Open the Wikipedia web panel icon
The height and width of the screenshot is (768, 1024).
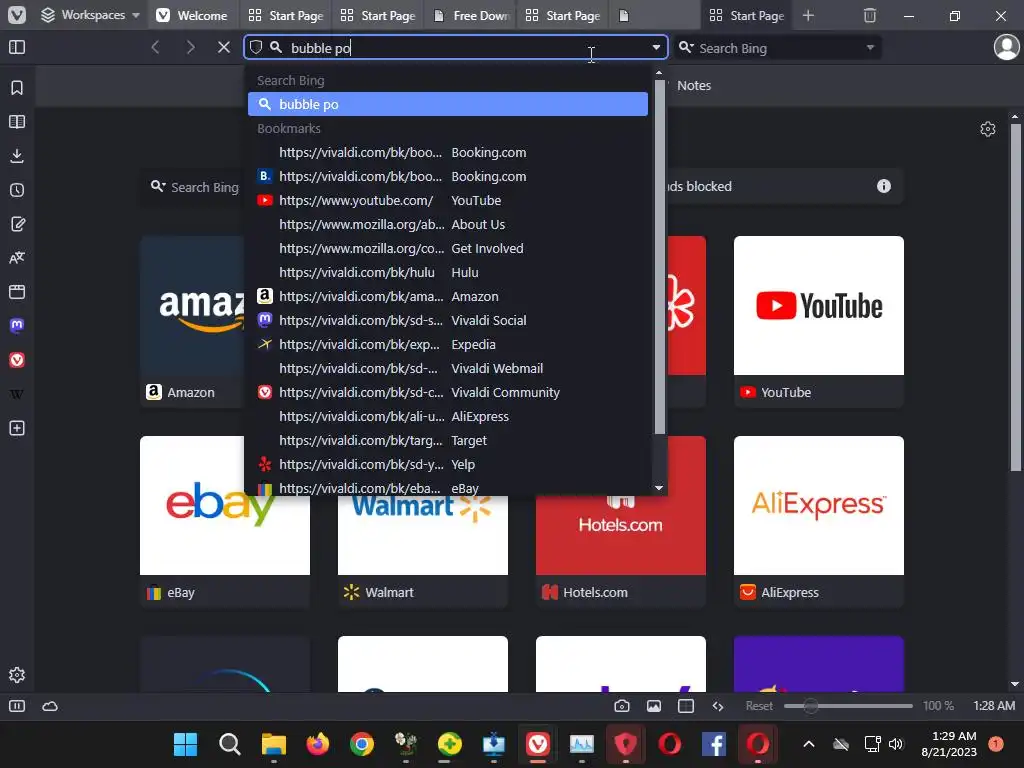click(x=17, y=394)
